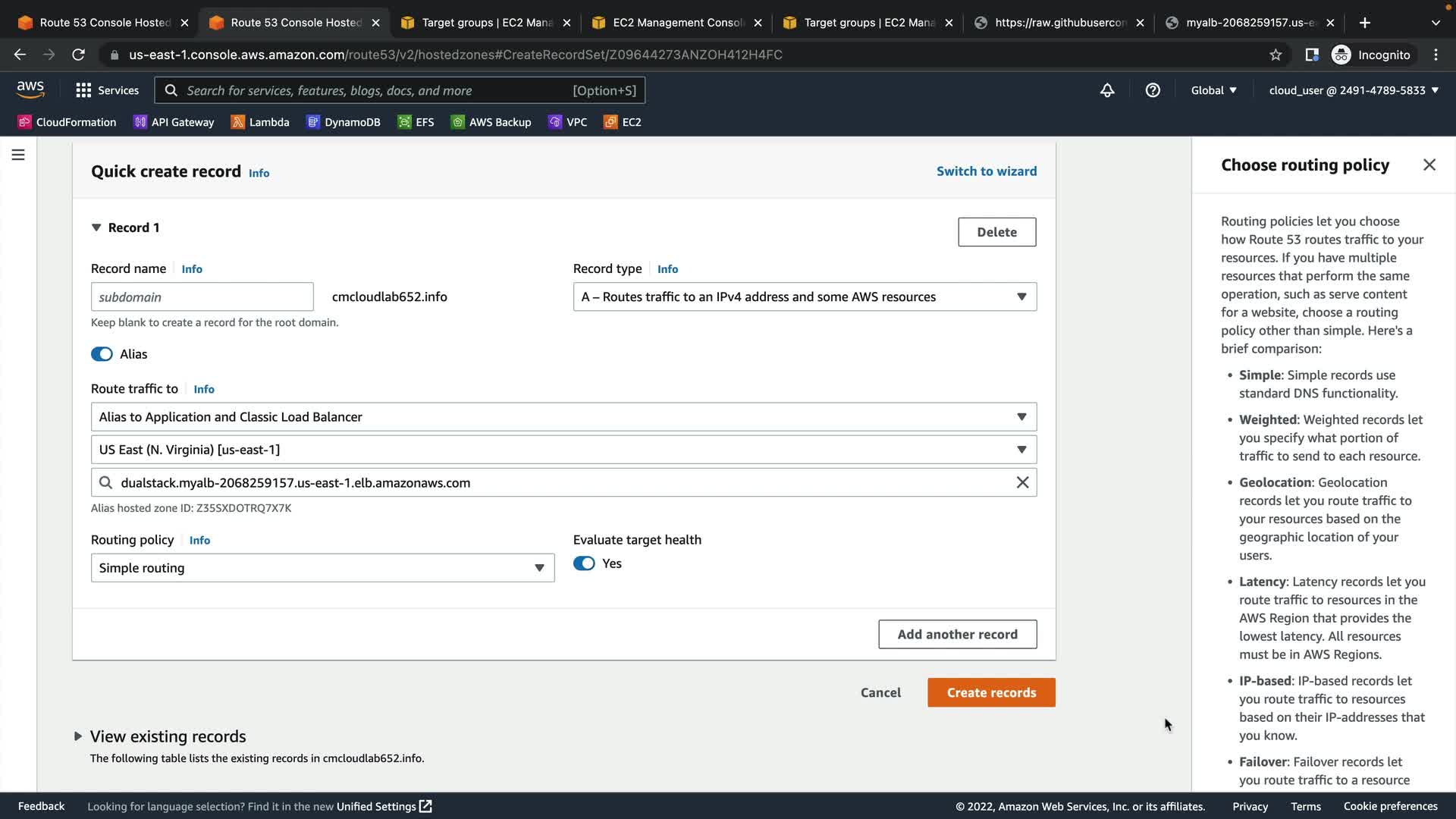Switch to EC2 Management Console tab
The width and height of the screenshot is (1456, 819).
click(677, 23)
